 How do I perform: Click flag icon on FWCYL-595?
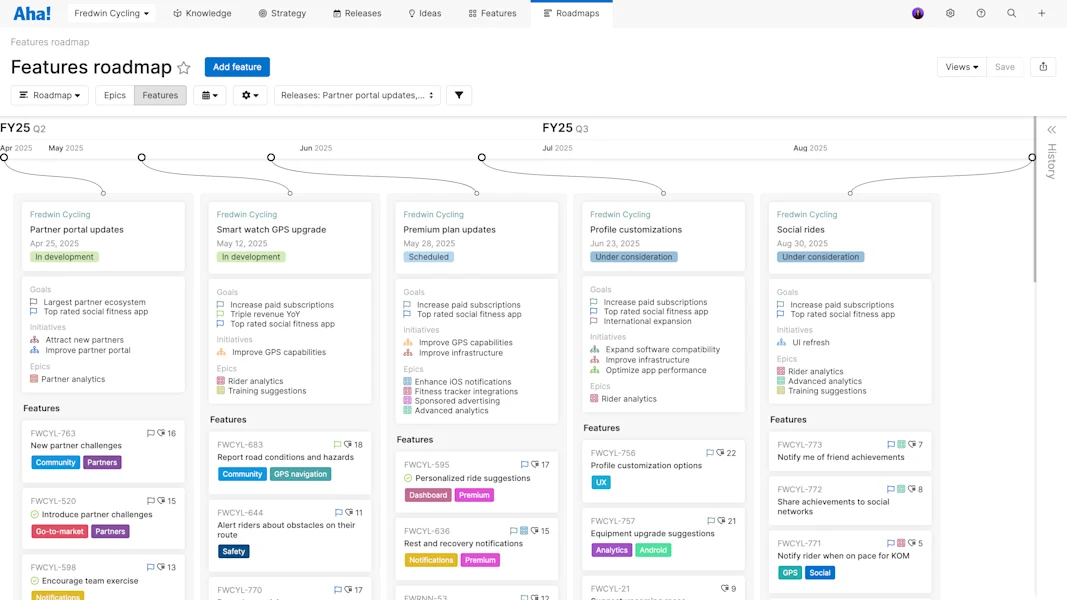(524, 465)
